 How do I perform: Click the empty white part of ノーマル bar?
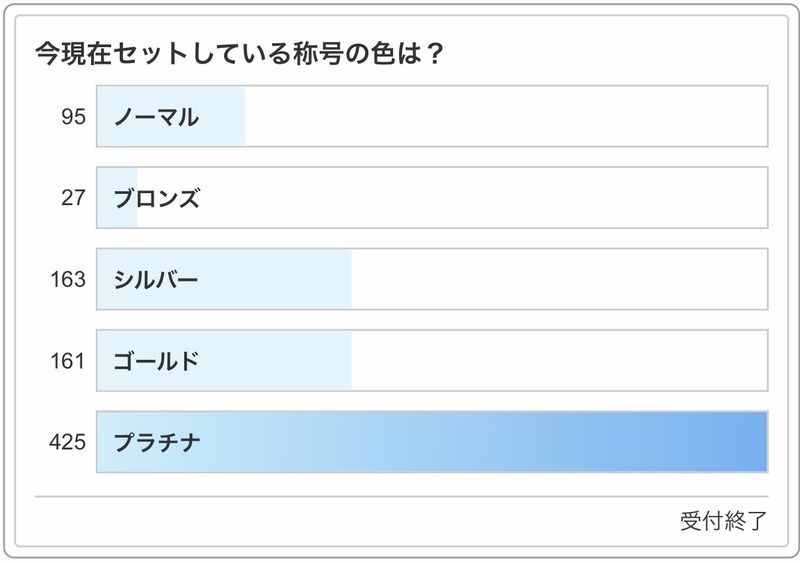[505, 117]
